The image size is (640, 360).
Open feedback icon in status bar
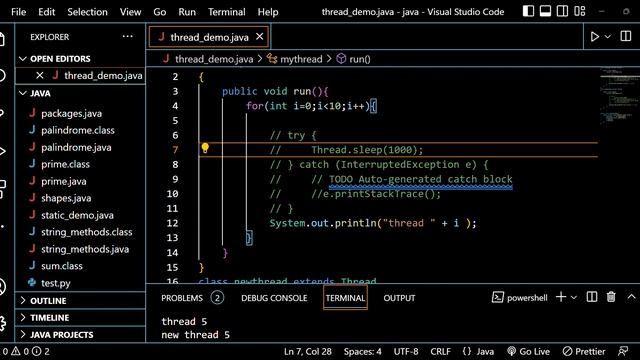(623, 351)
